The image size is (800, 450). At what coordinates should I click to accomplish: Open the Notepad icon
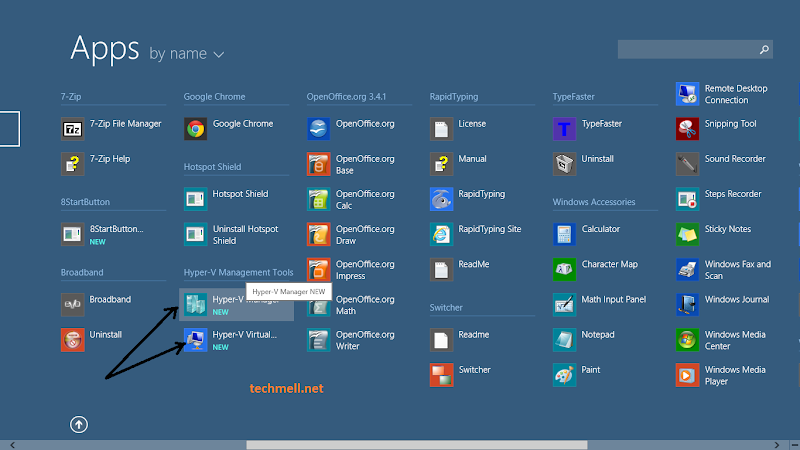[x=564, y=340]
